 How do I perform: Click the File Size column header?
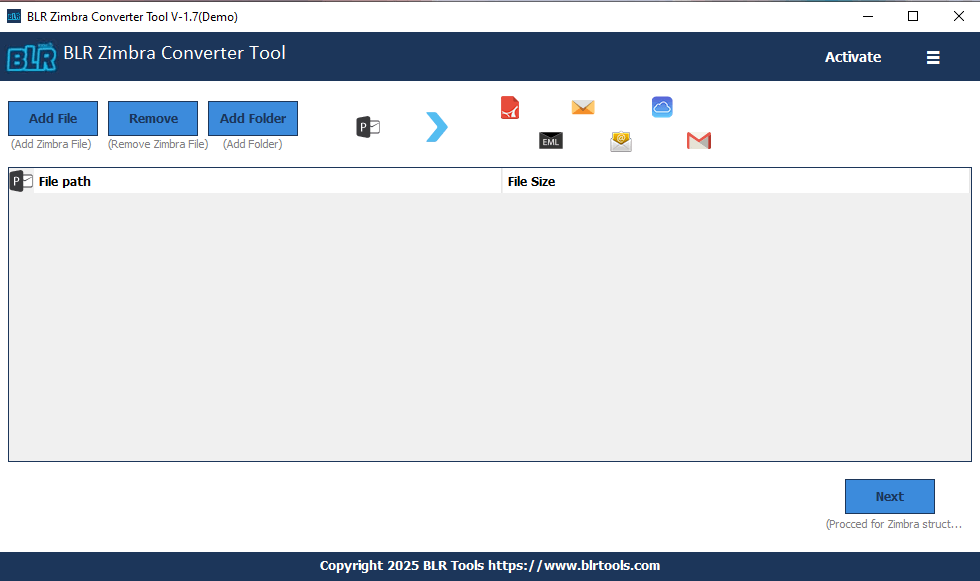[x=530, y=181]
